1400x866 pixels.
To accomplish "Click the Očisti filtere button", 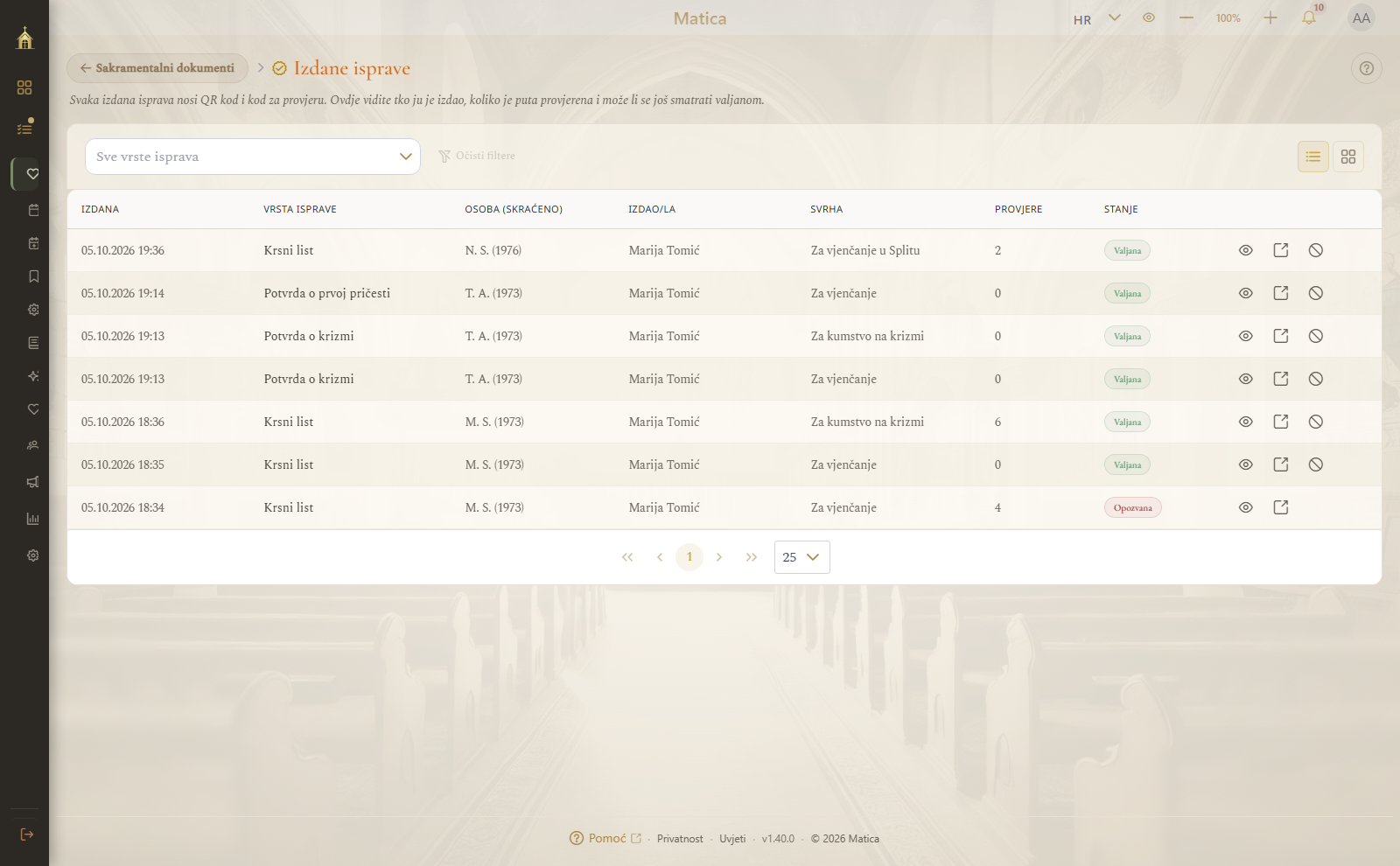I will click(x=477, y=156).
